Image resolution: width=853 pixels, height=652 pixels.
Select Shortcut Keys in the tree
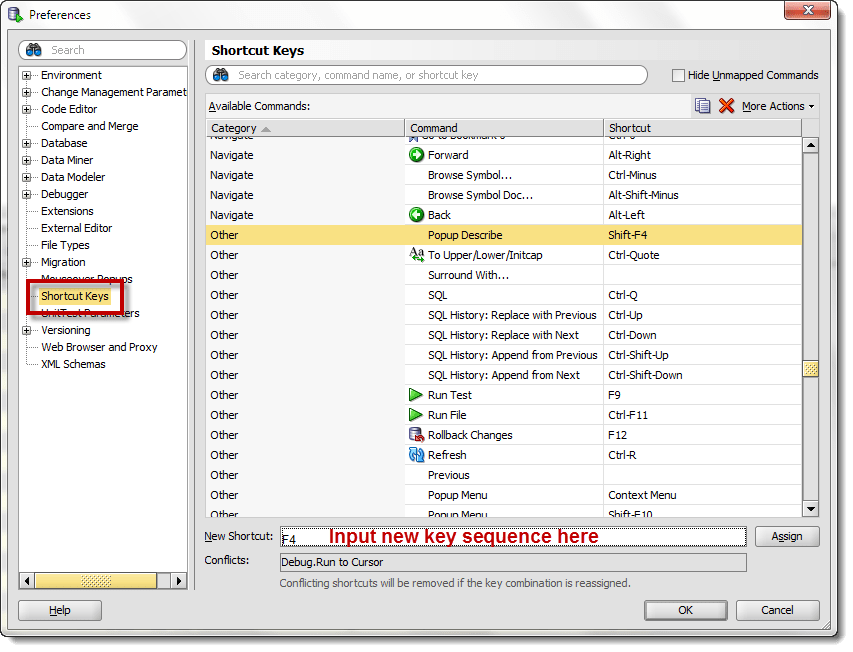tap(75, 296)
